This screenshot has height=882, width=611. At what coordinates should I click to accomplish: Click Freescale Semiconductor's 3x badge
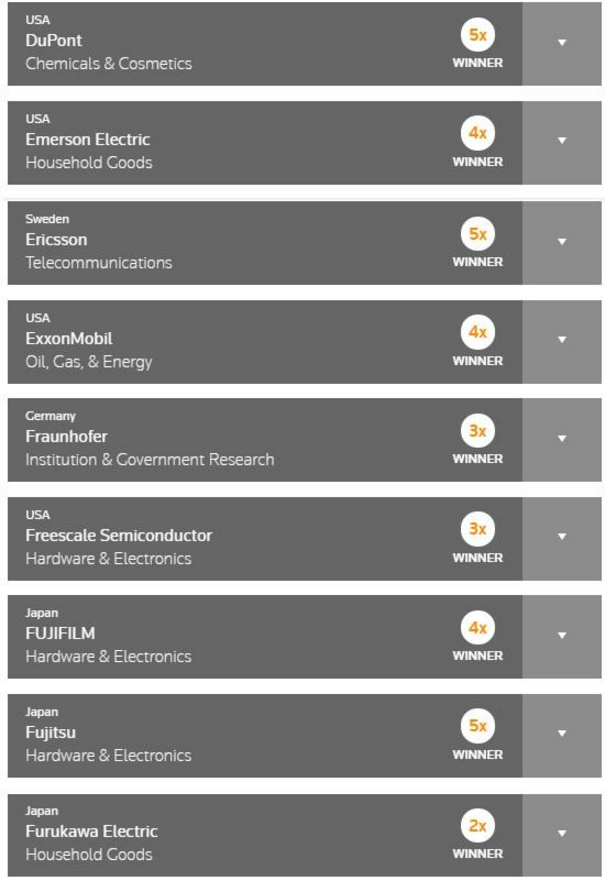pyautogui.click(x=478, y=529)
